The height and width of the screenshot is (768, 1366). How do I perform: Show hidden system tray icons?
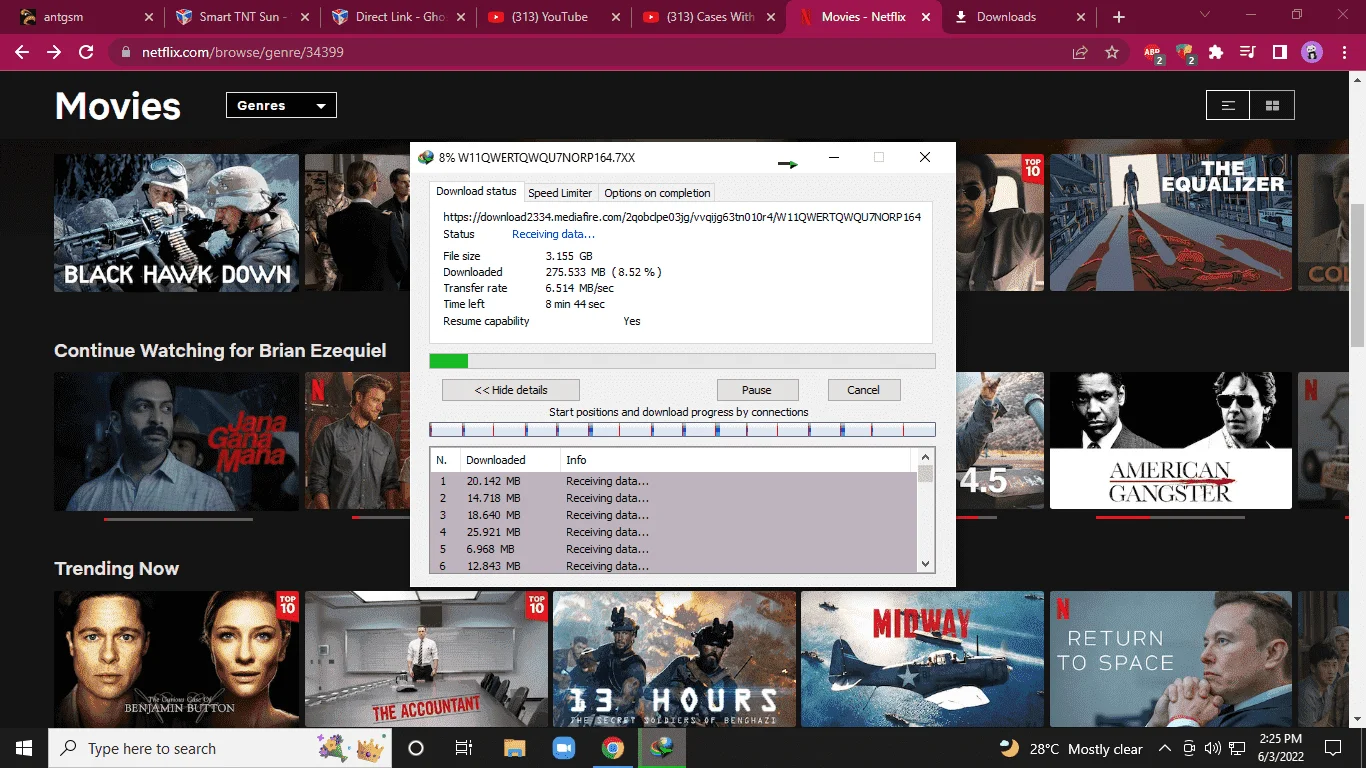tap(1164, 748)
